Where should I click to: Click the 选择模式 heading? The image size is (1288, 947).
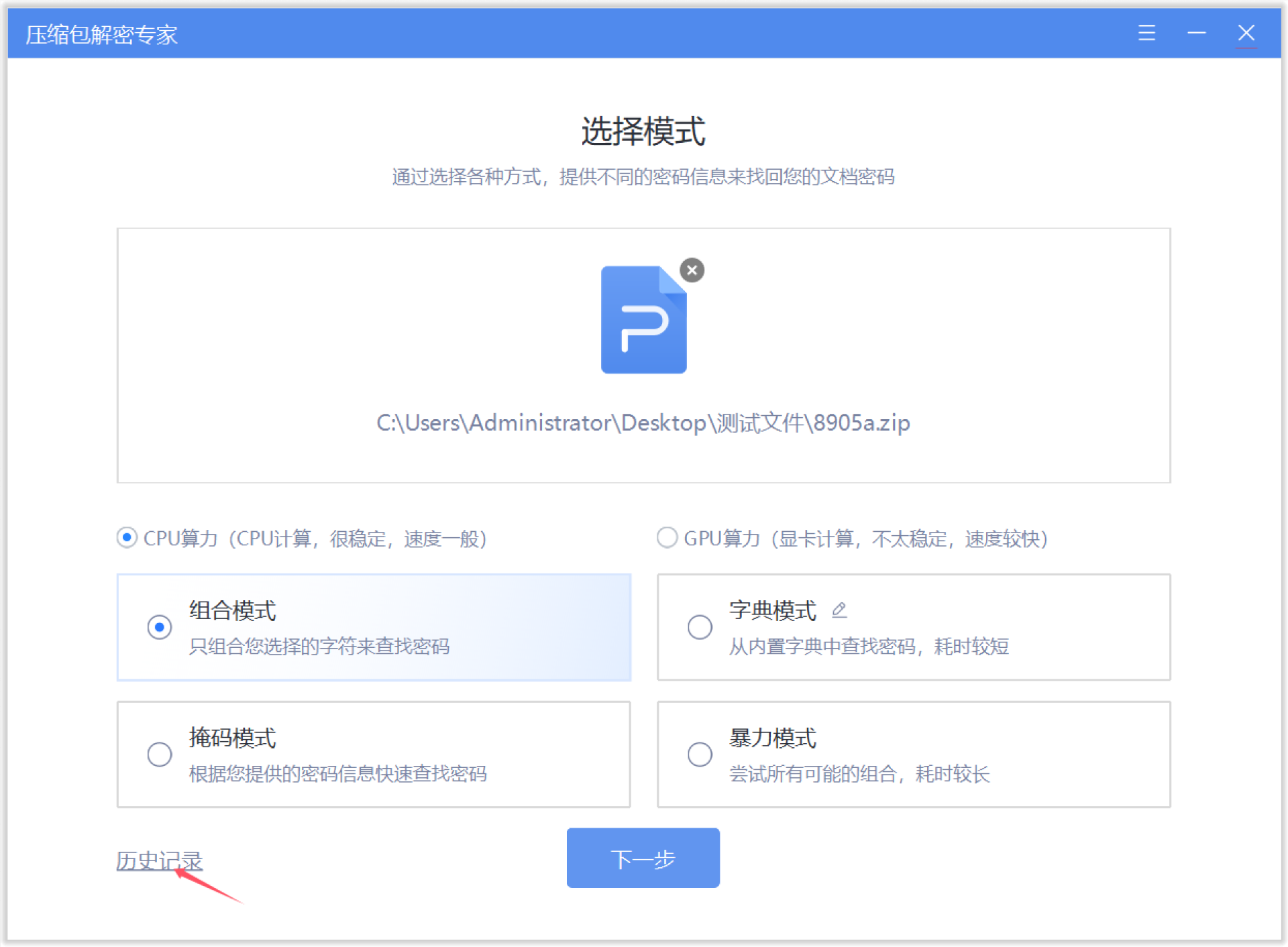pyautogui.click(x=643, y=131)
